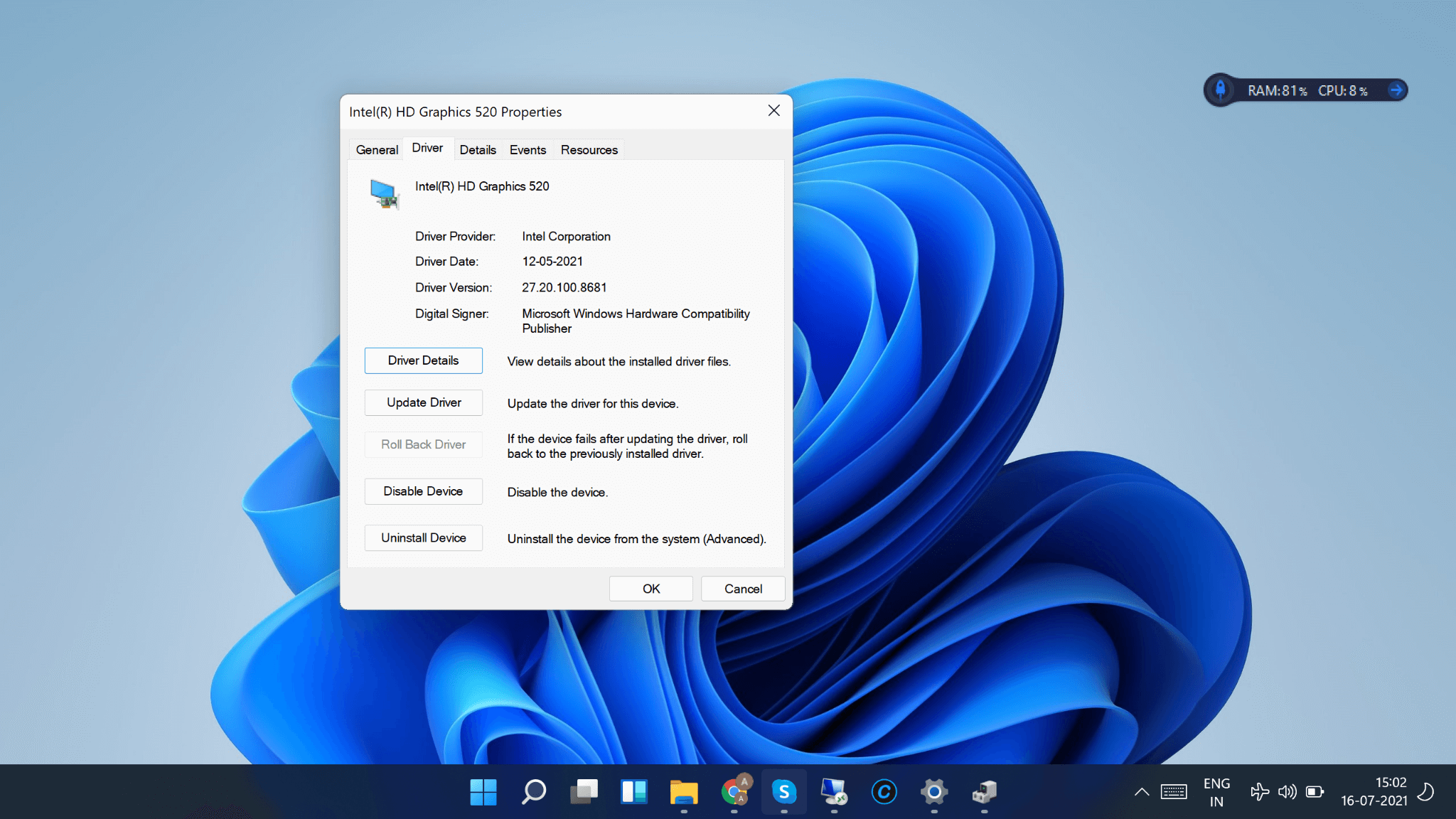Click the taskbar Search magnifier icon
The height and width of the screenshot is (819, 1456).
pos(534,791)
